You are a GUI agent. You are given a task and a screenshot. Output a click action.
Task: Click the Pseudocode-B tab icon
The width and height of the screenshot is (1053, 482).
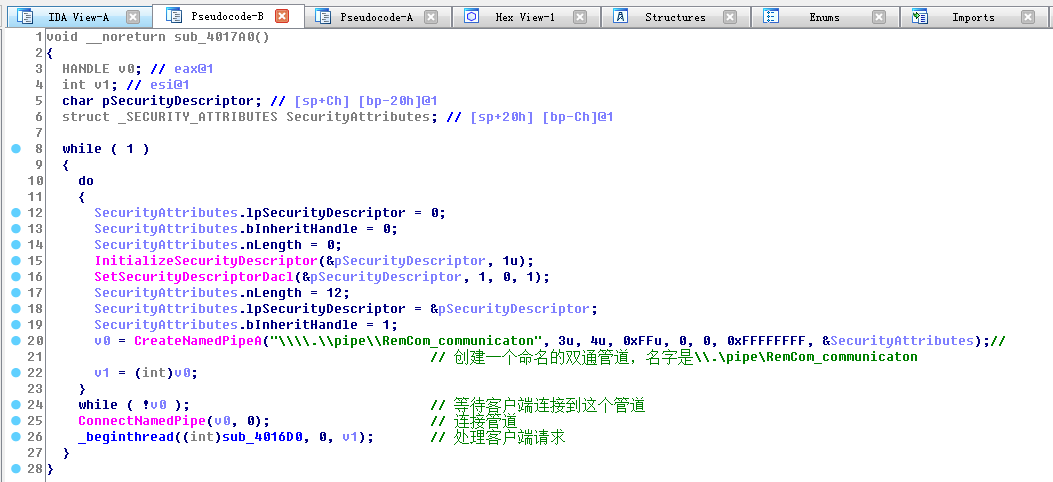point(174,16)
